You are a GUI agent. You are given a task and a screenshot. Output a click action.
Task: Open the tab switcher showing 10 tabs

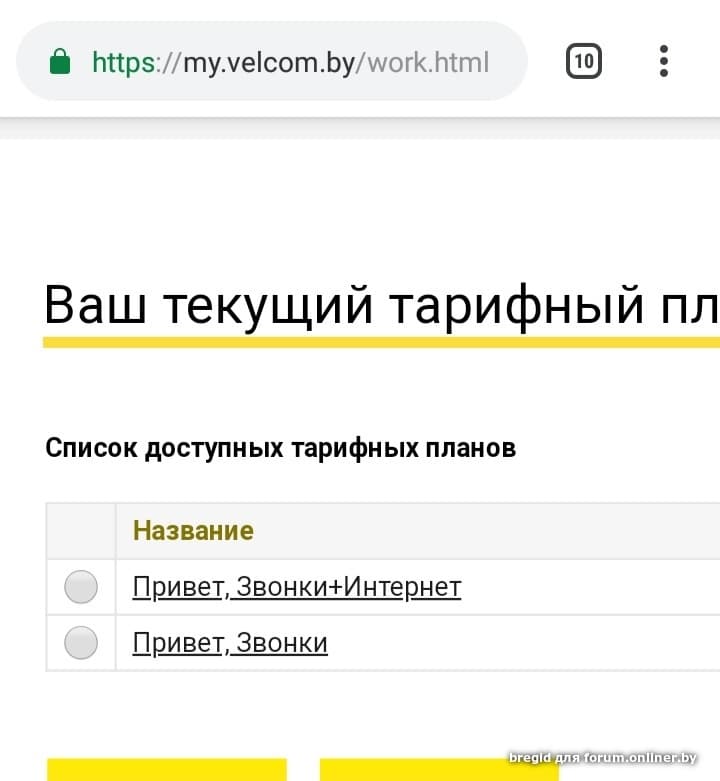coord(584,62)
